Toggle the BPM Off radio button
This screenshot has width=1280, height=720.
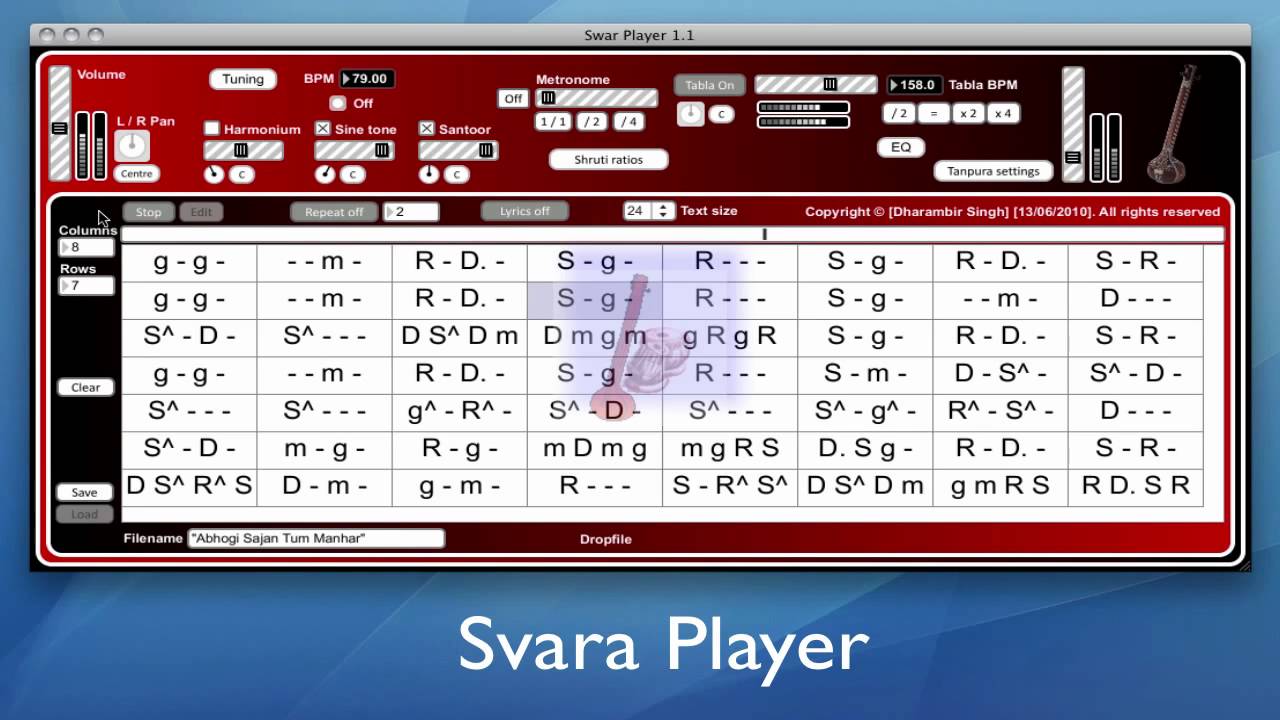[x=337, y=103]
